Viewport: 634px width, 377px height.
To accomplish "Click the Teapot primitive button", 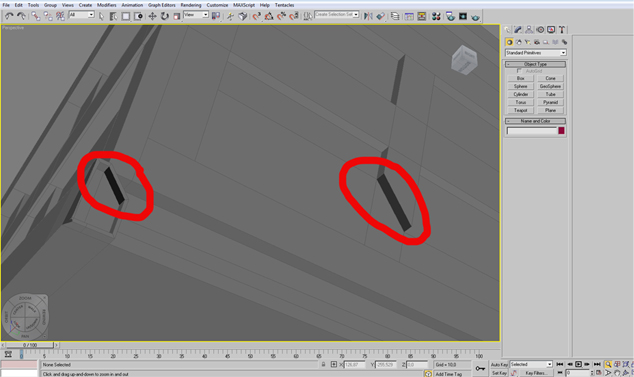I will click(x=521, y=110).
